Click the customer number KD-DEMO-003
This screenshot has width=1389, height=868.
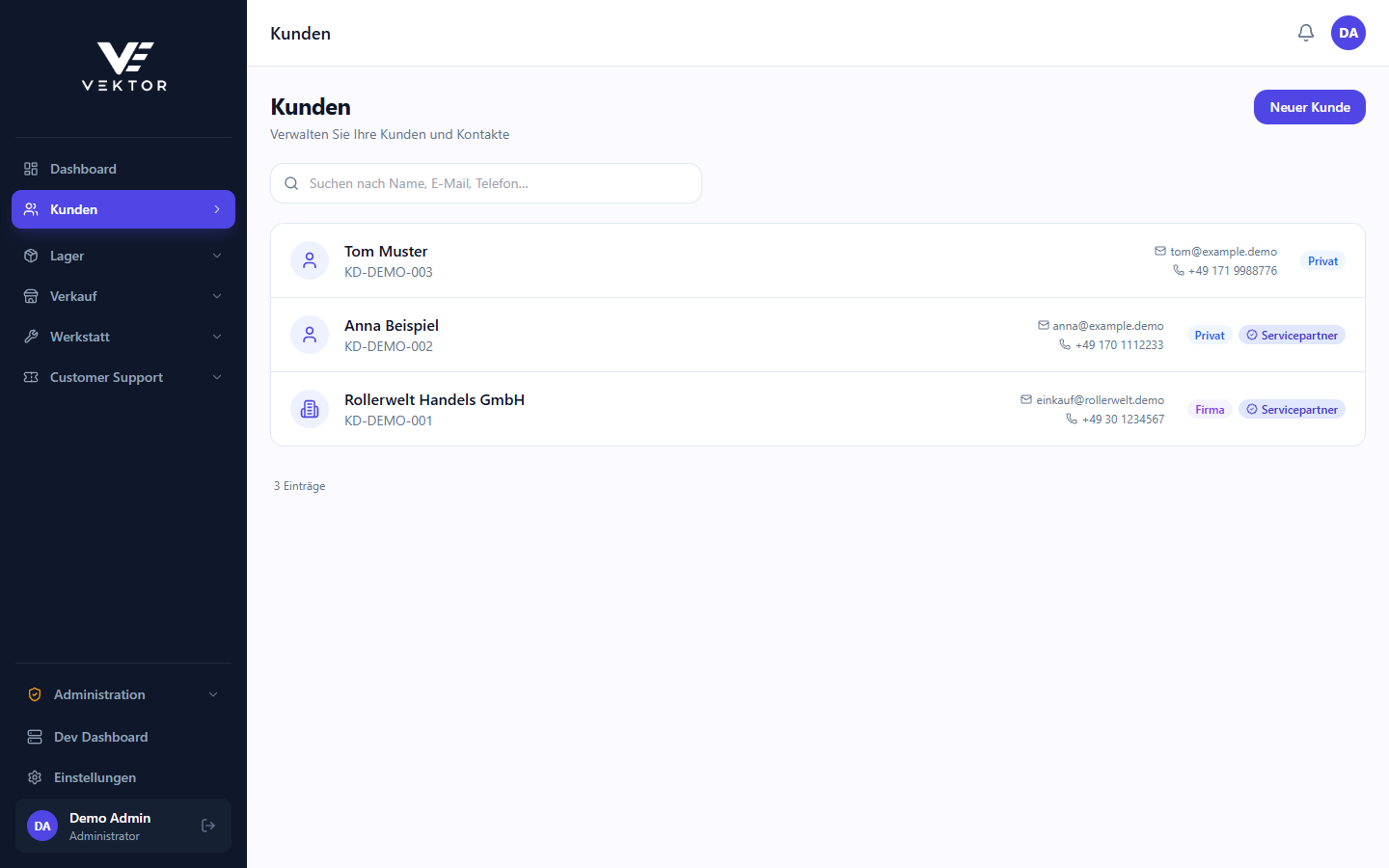click(389, 272)
